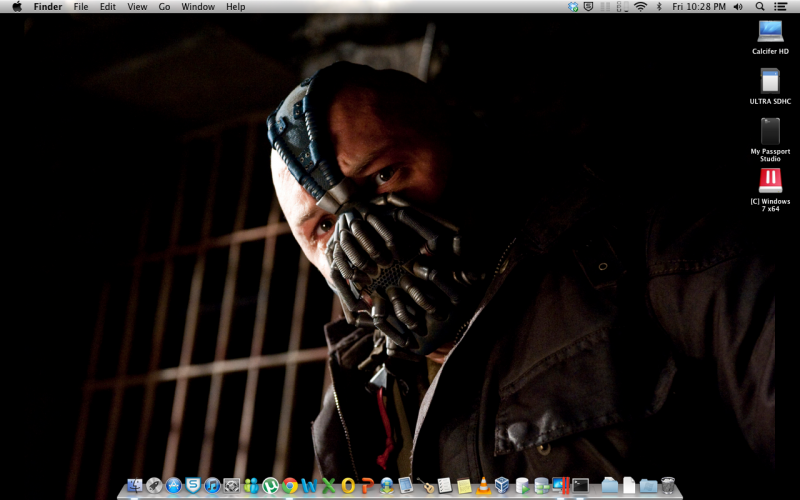Open the Bluetooth status menu
This screenshot has height=500, width=800.
coord(659,7)
